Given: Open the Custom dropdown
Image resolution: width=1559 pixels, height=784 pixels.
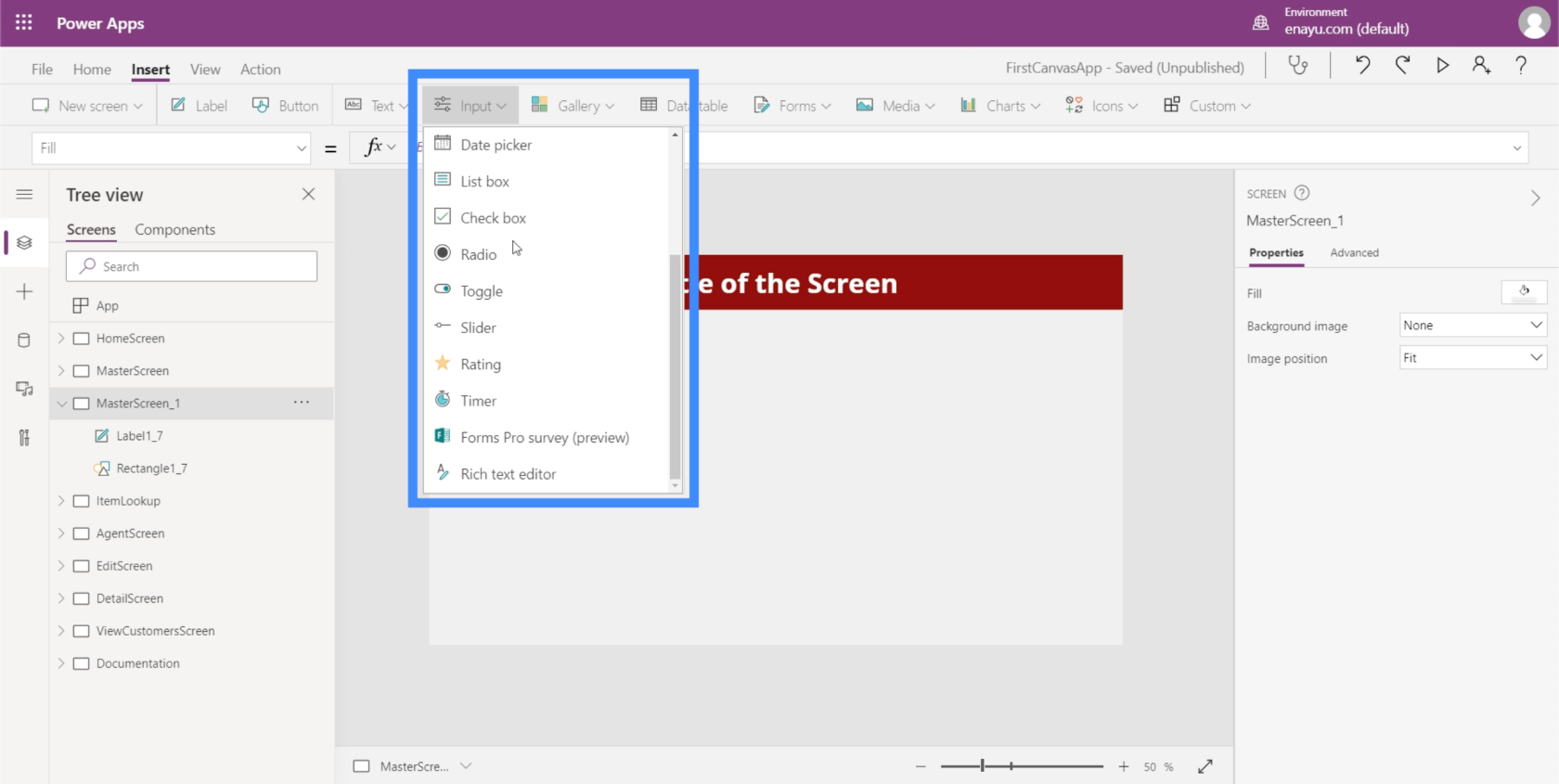Looking at the screenshot, I should 1206,106.
